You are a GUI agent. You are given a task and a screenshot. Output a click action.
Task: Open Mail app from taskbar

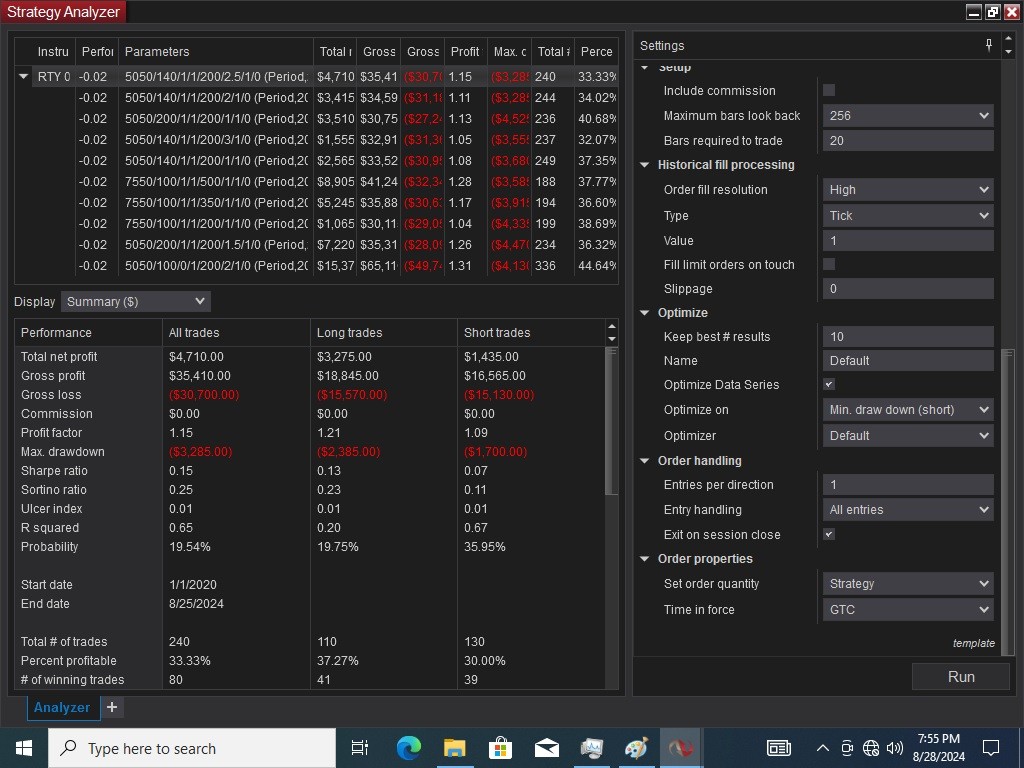[x=546, y=748]
